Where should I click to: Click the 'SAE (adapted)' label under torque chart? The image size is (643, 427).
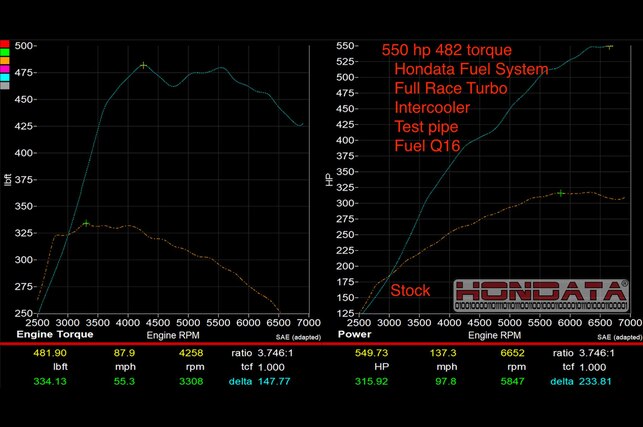point(298,337)
